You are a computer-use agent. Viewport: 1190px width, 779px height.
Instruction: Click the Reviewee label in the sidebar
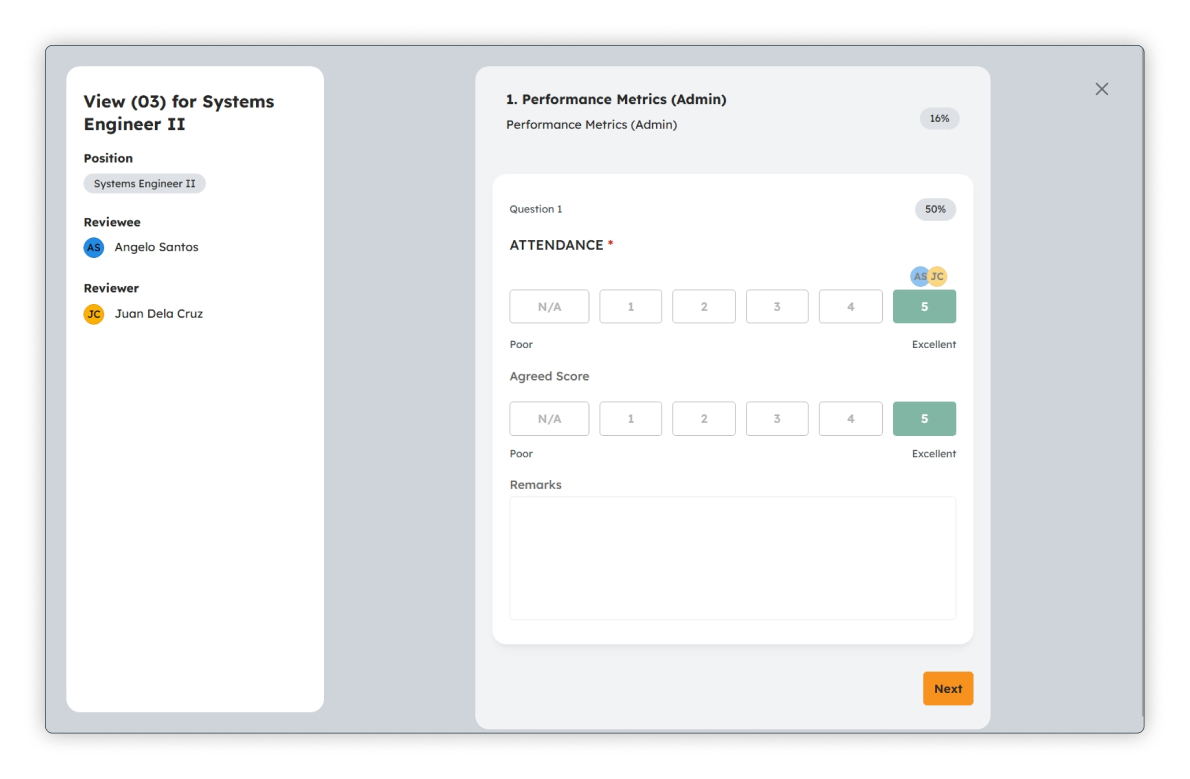pyautogui.click(x=112, y=222)
